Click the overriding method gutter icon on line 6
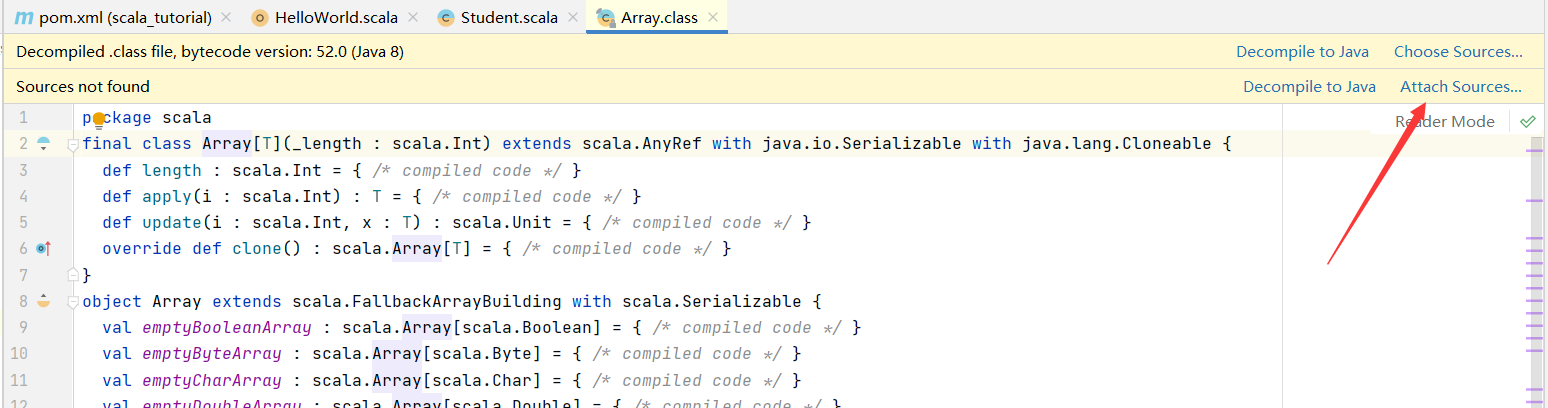Image resolution: width=1548 pixels, height=408 pixels. (x=43, y=248)
